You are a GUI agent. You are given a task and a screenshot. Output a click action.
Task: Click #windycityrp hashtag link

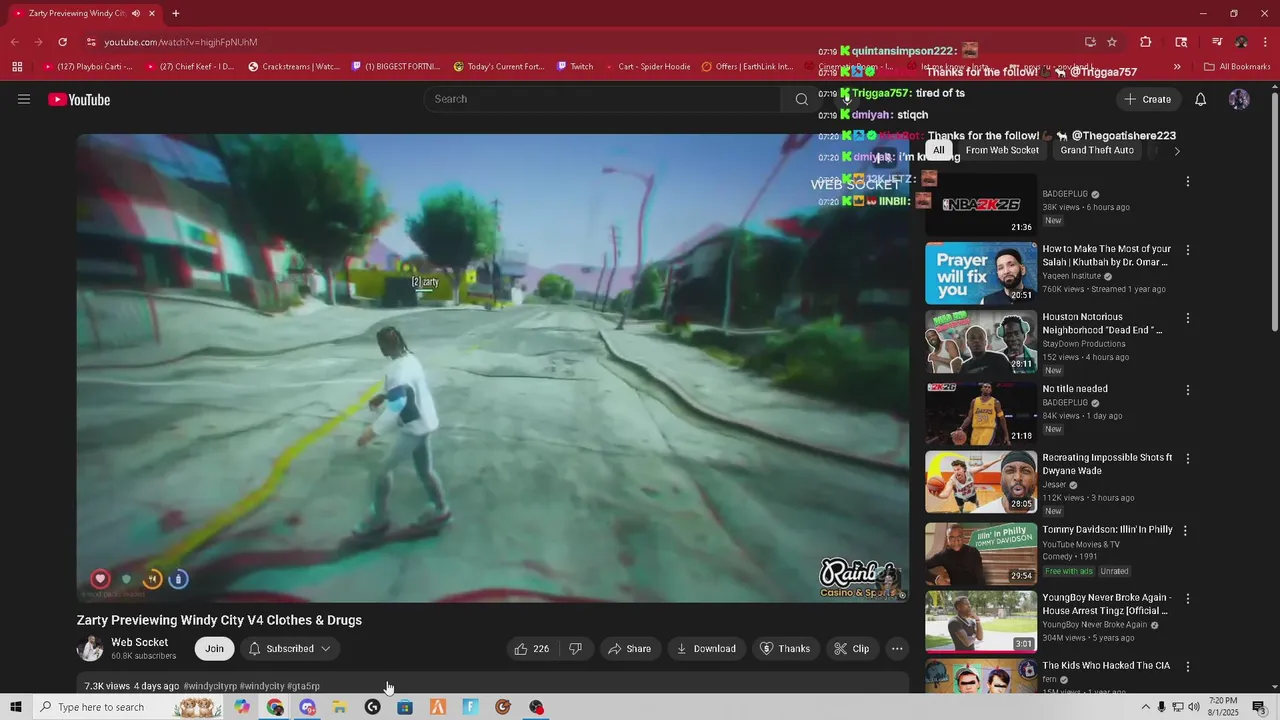[210, 687]
